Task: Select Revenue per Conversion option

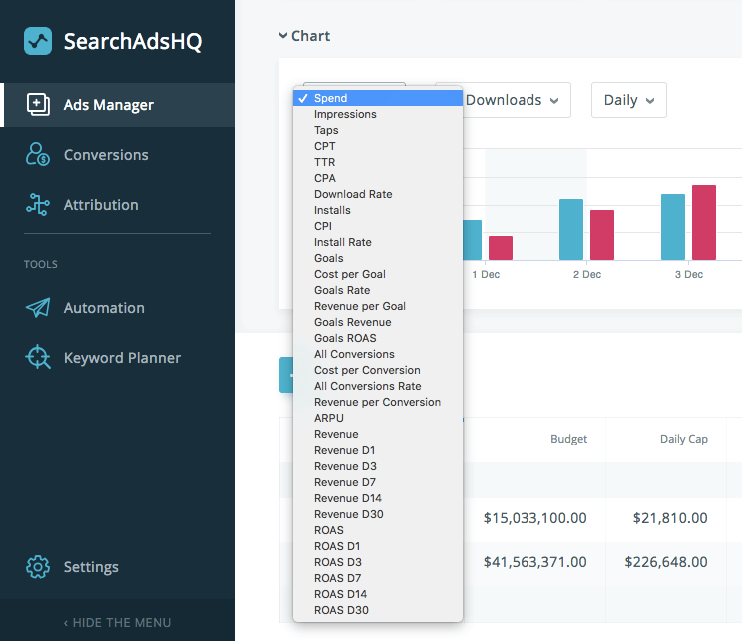Action: (378, 402)
